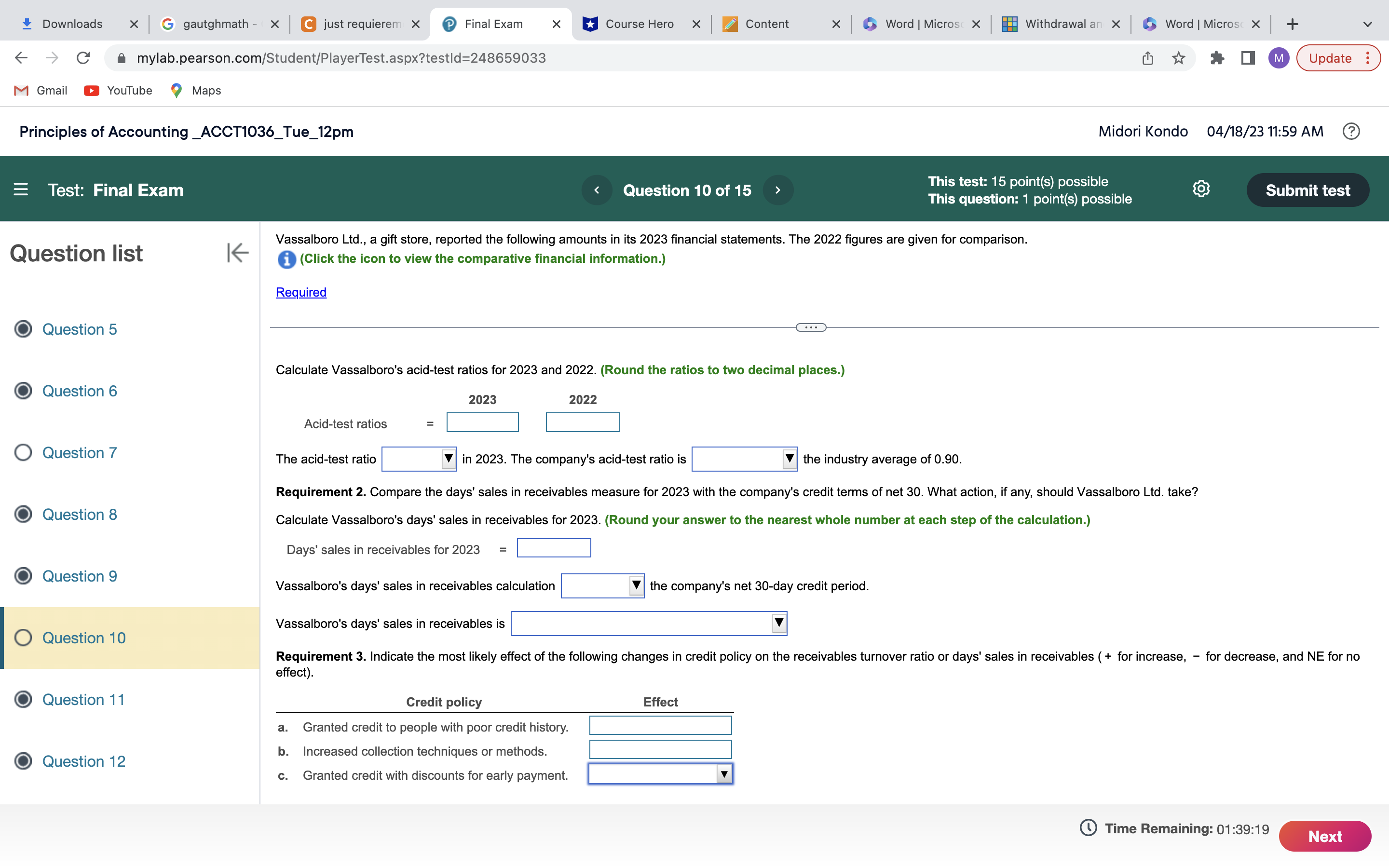
Task: Select Question 5 radio button
Action: [23, 329]
